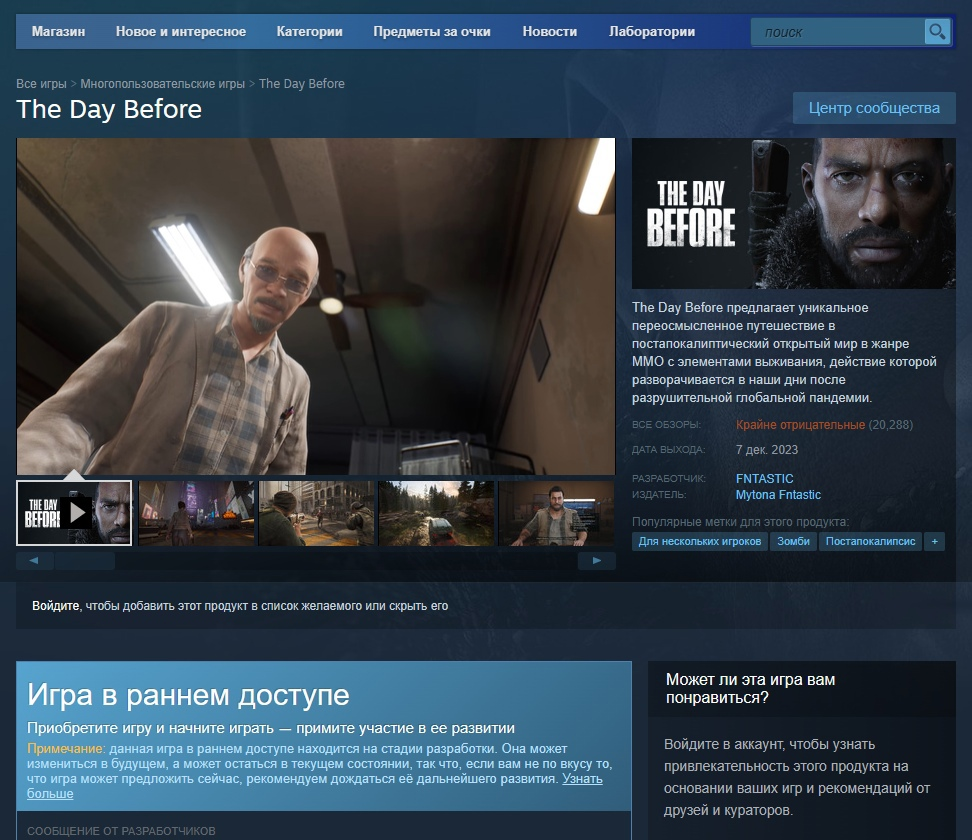Click the right arrow of the screenshot strip

click(x=596, y=560)
